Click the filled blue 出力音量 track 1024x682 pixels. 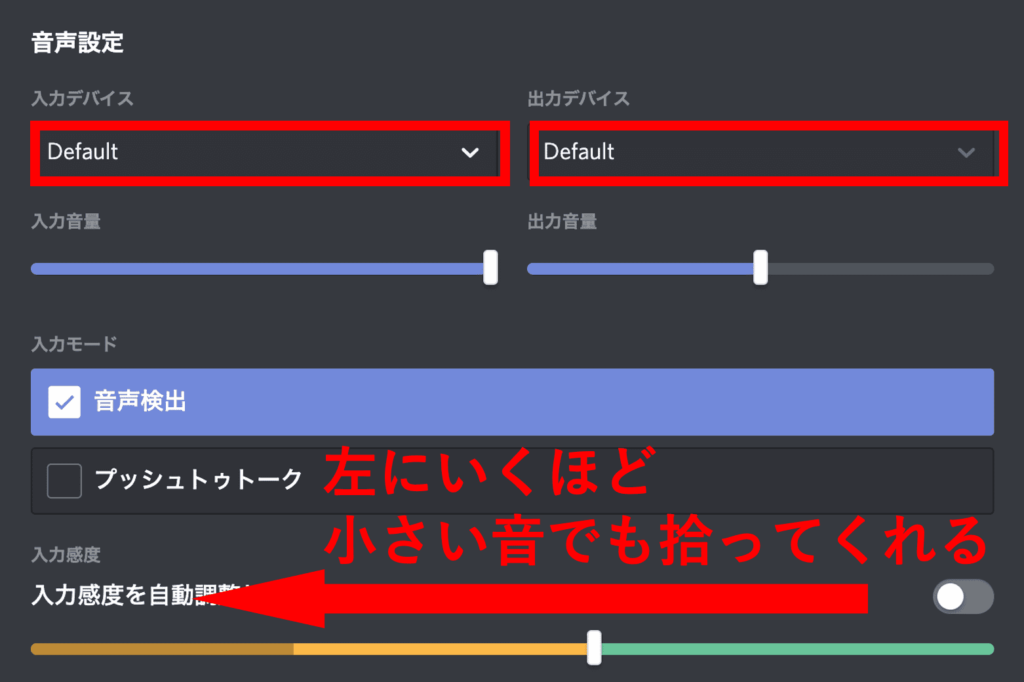click(640, 268)
